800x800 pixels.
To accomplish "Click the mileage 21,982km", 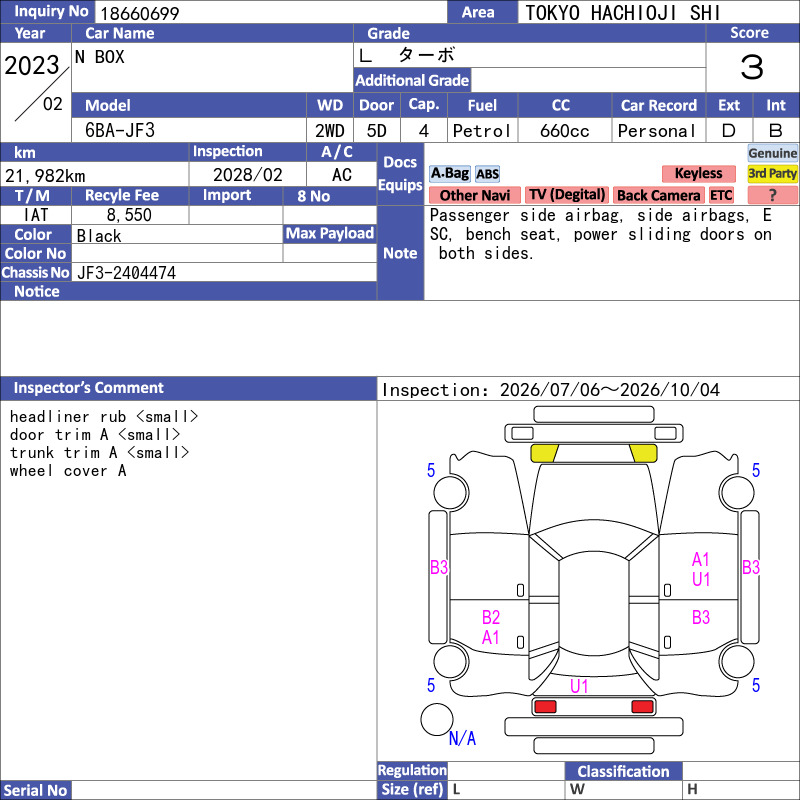I will pos(45,176).
